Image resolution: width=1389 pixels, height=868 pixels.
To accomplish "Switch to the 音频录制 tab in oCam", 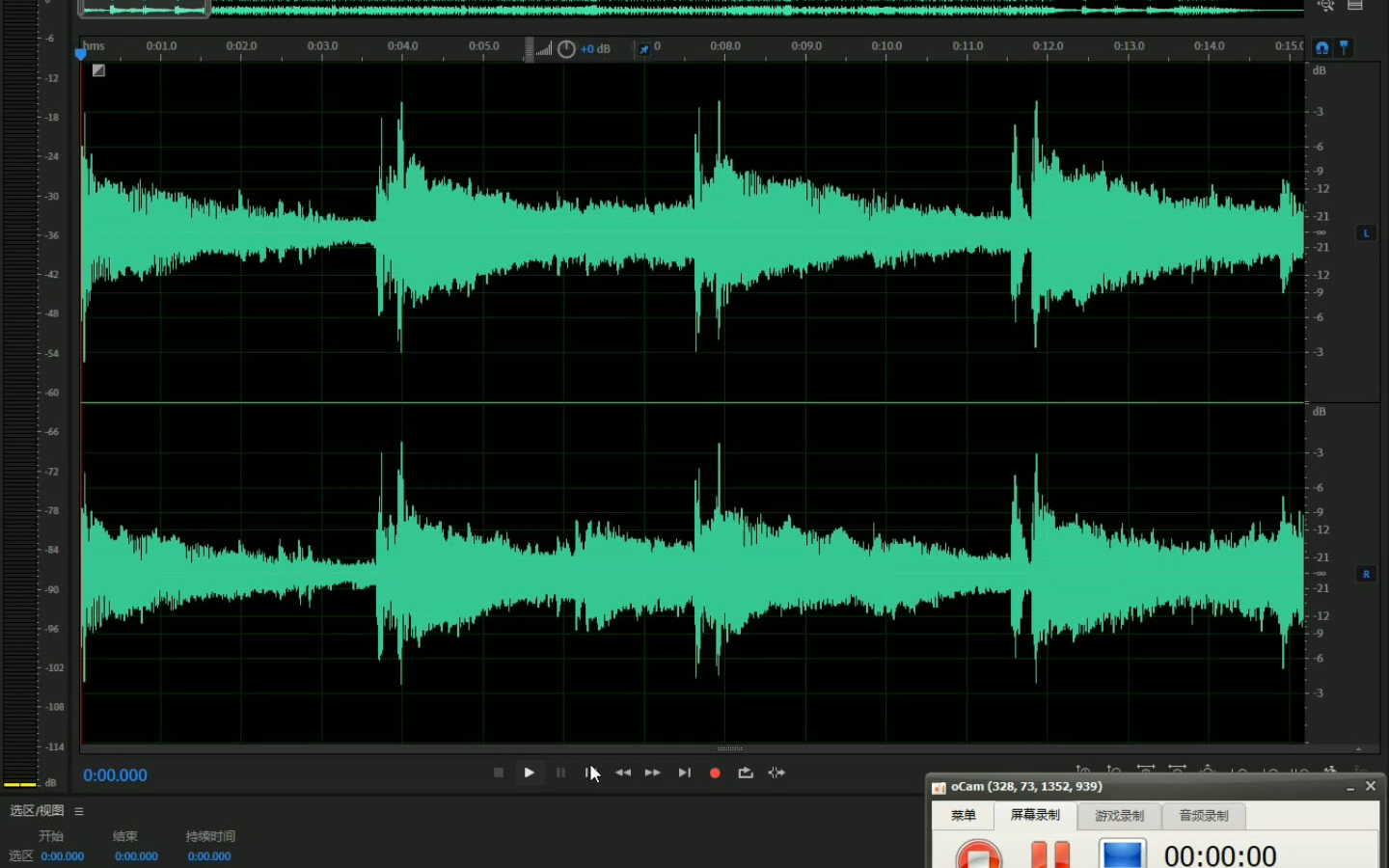I will [1203, 816].
